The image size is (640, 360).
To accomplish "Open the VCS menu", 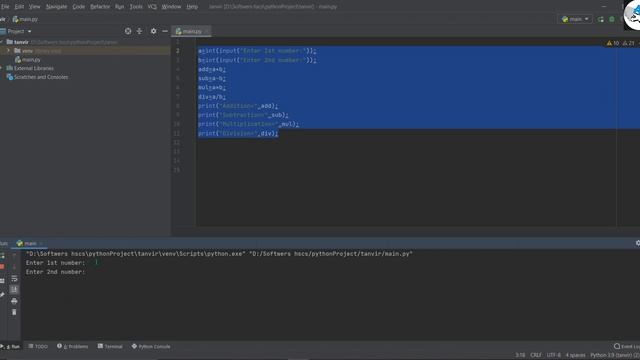I will (x=152, y=7).
